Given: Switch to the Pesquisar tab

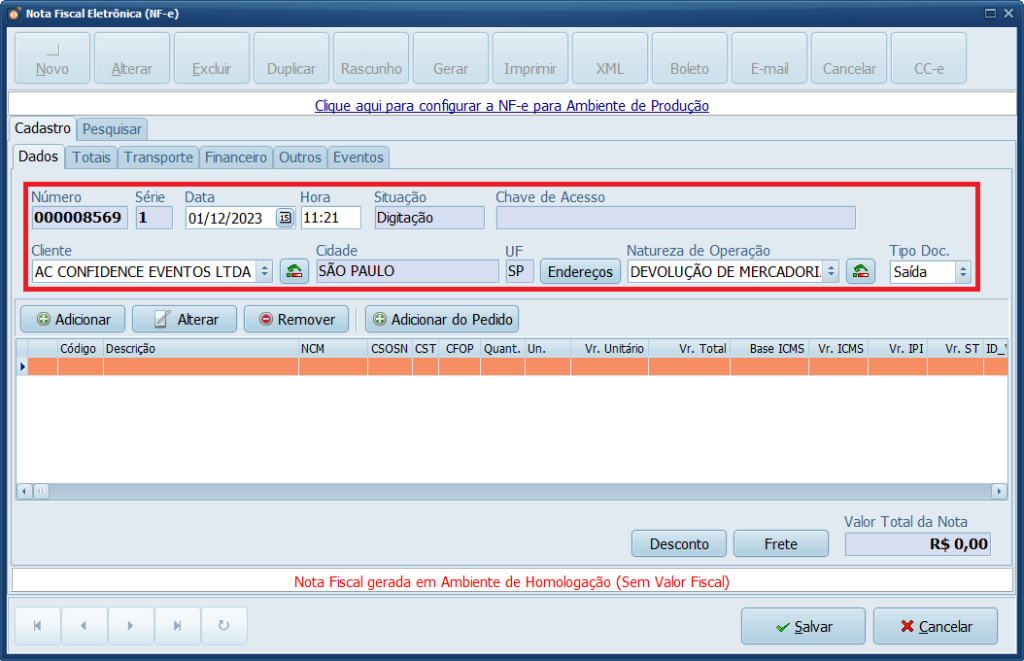Looking at the screenshot, I should pyautogui.click(x=113, y=129).
